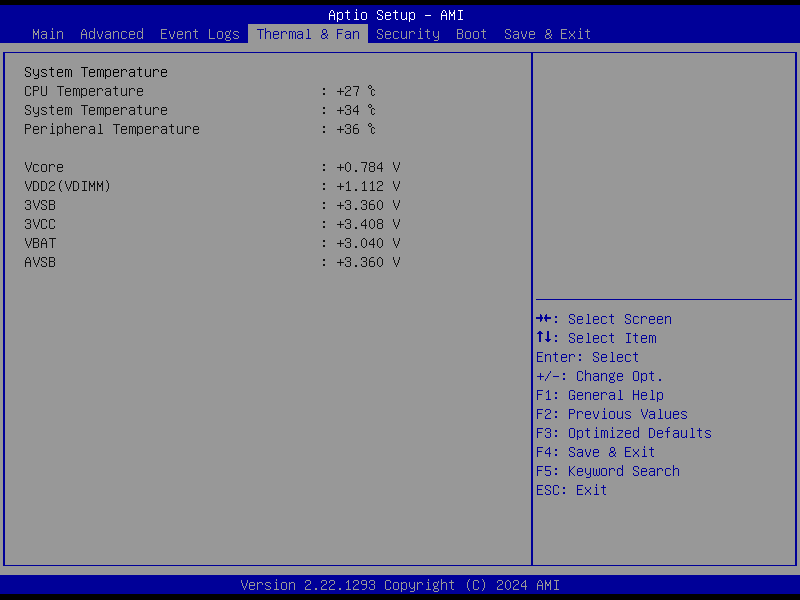Select the Thermal & Fan tab

point(308,34)
